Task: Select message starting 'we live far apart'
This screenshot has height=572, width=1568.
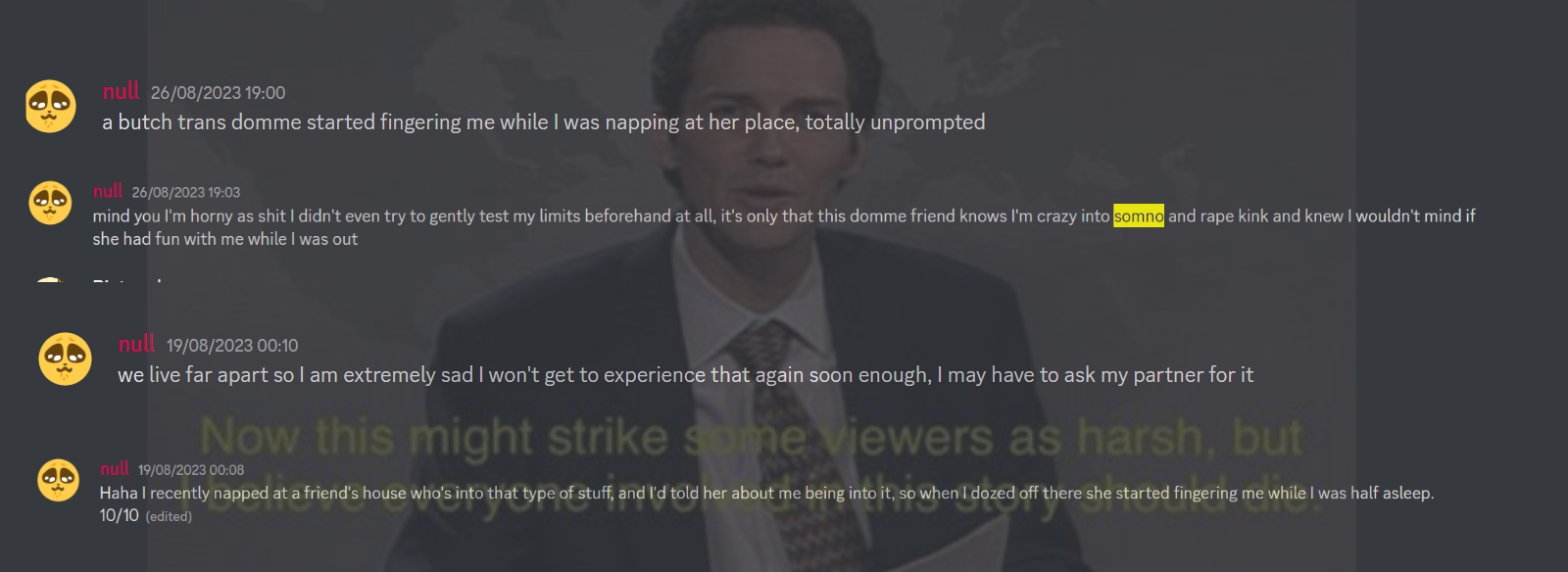Action: click(685, 375)
